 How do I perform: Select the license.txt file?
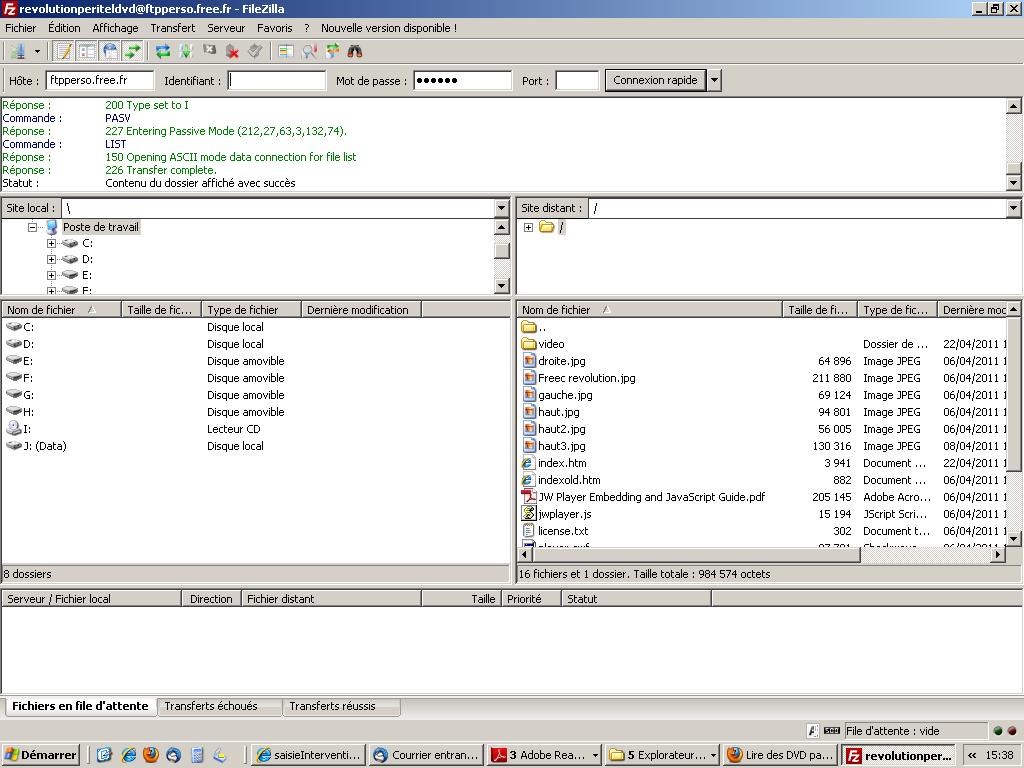pos(563,531)
